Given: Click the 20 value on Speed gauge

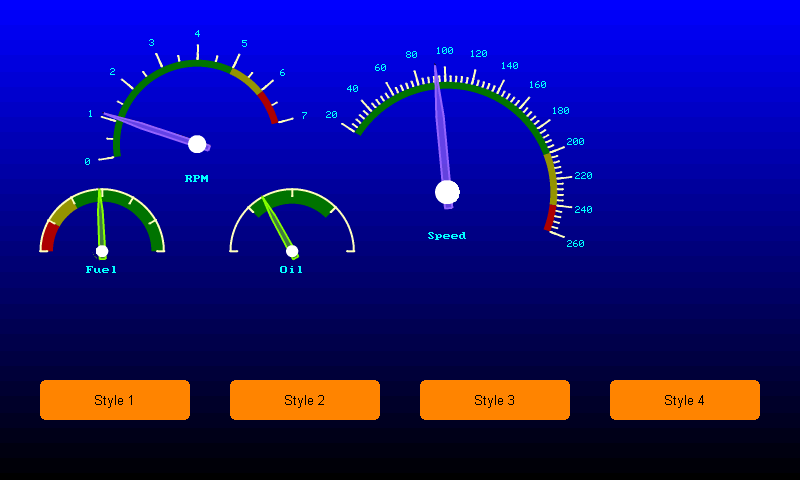Looking at the screenshot, I should tap(332, 115).
